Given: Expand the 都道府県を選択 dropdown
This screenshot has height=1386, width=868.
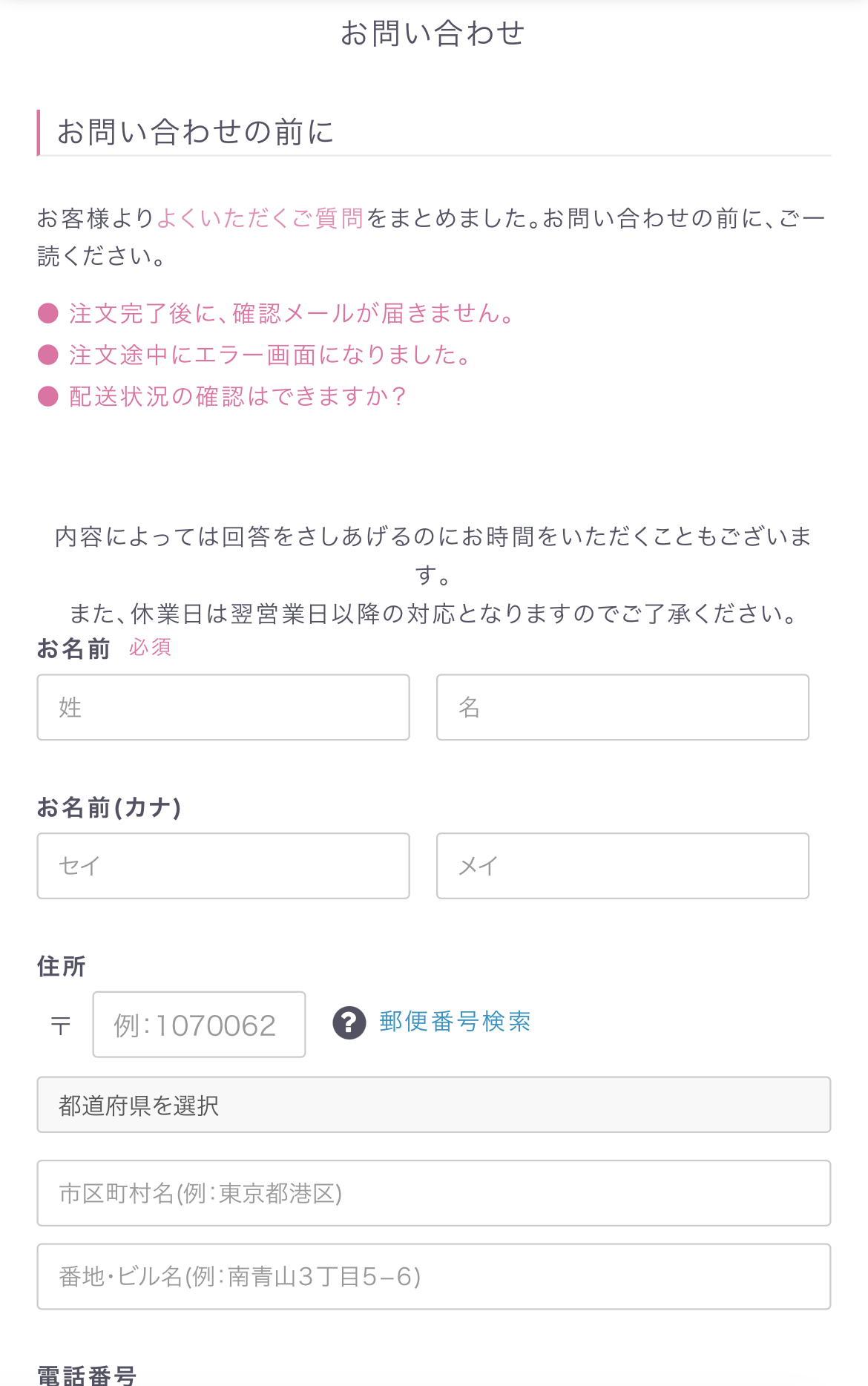Looking at the screenshot, I should click(434, 1105).
